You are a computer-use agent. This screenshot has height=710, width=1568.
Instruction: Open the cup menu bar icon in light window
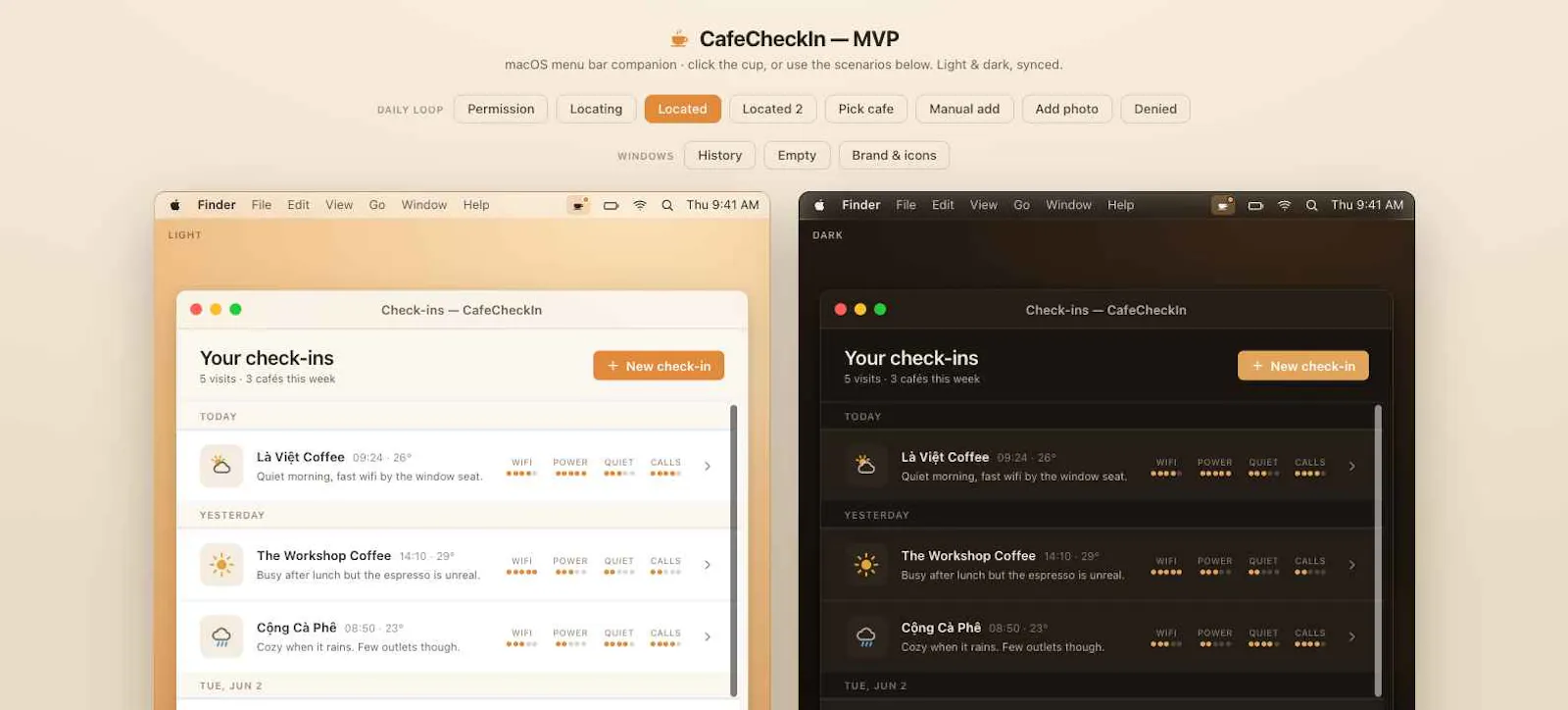579,205
